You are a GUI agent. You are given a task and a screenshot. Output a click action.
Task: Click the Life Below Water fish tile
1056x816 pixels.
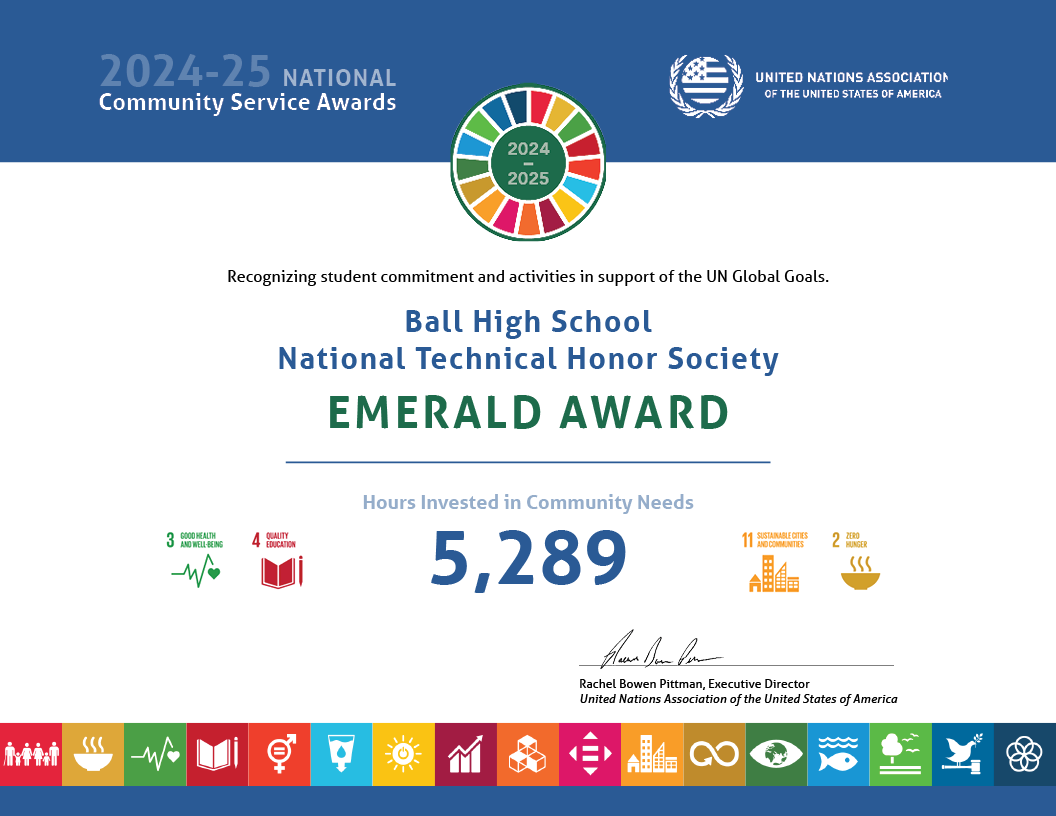(x=838, y=754)
